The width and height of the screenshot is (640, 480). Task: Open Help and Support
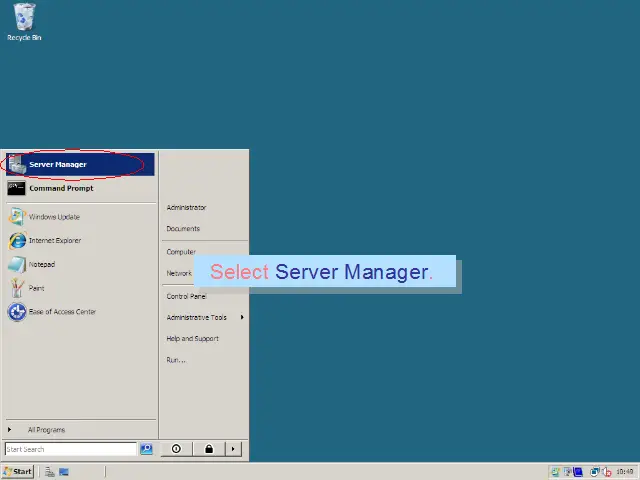192,338
